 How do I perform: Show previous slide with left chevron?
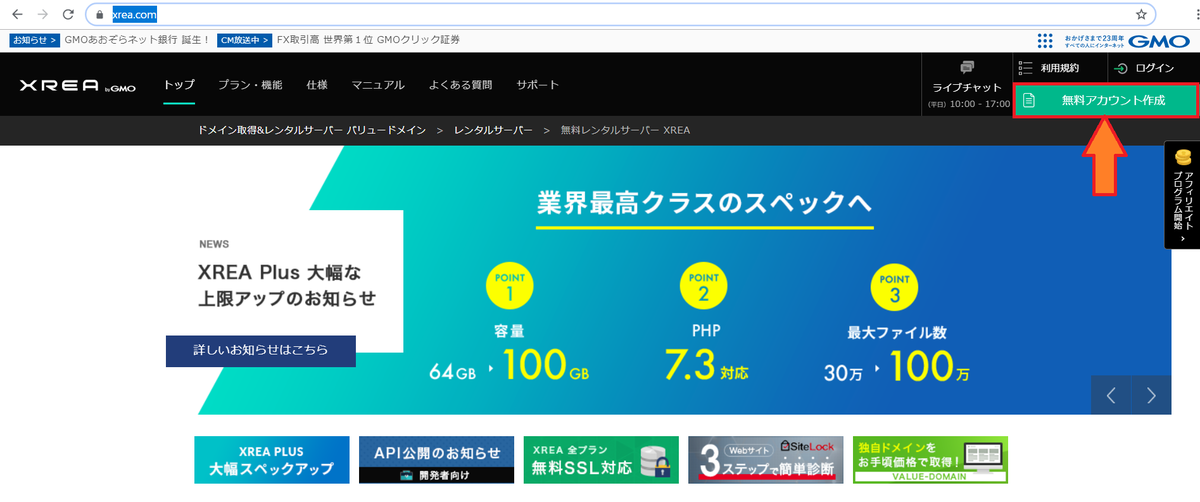pos(1111,396)
